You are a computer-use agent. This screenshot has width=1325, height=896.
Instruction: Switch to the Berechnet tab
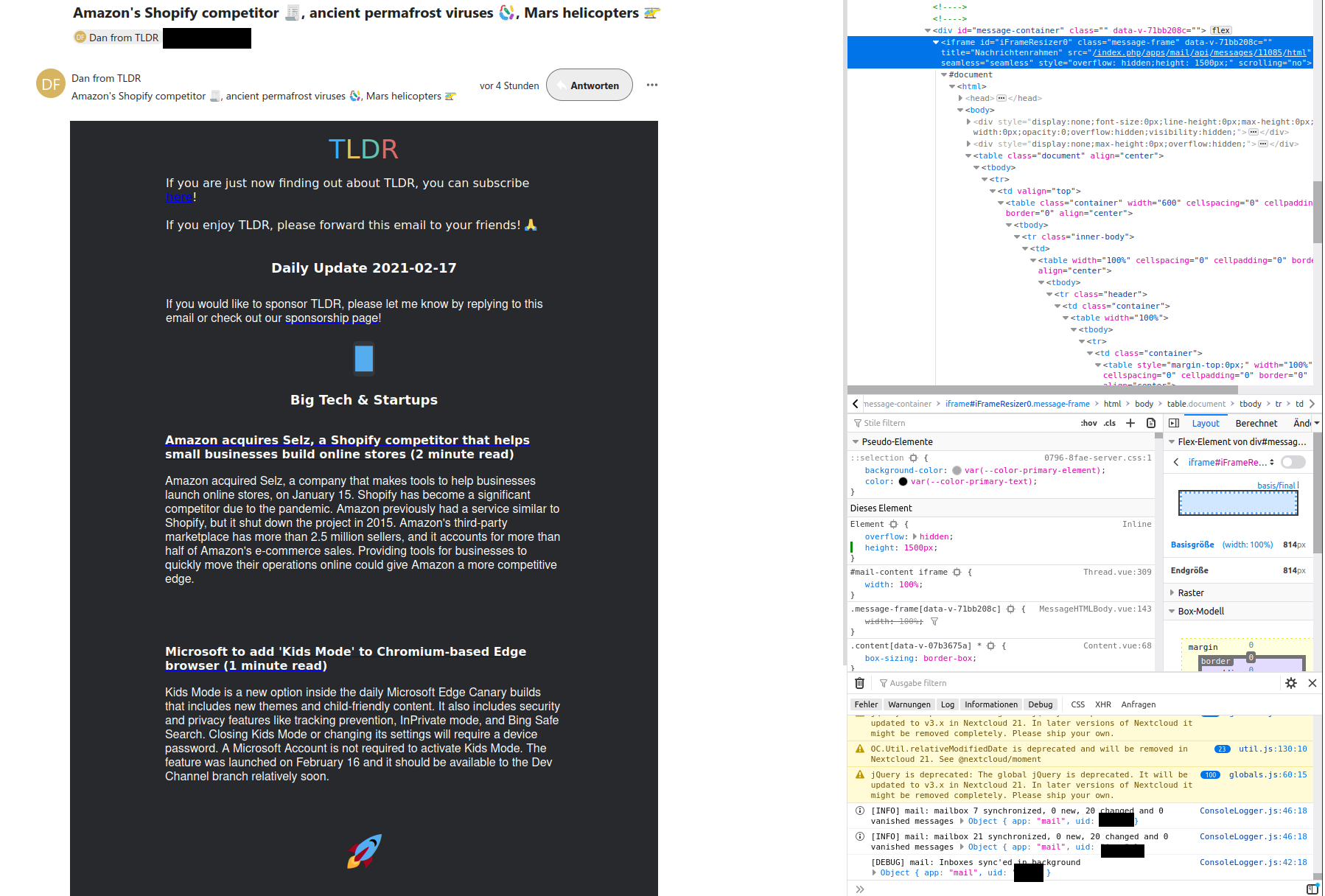[x=1256, y=423]
